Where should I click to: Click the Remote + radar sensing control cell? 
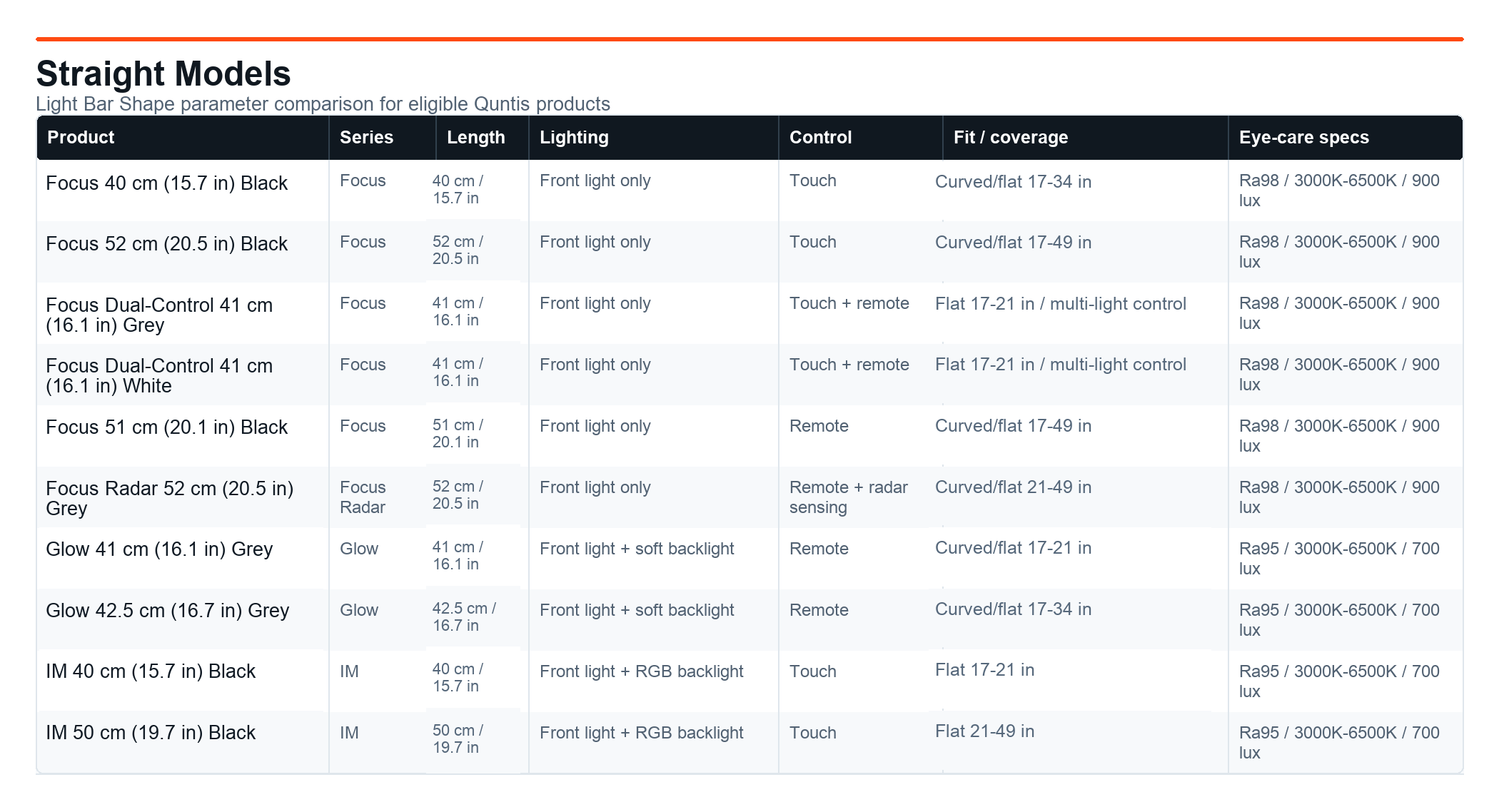[849, 497]
